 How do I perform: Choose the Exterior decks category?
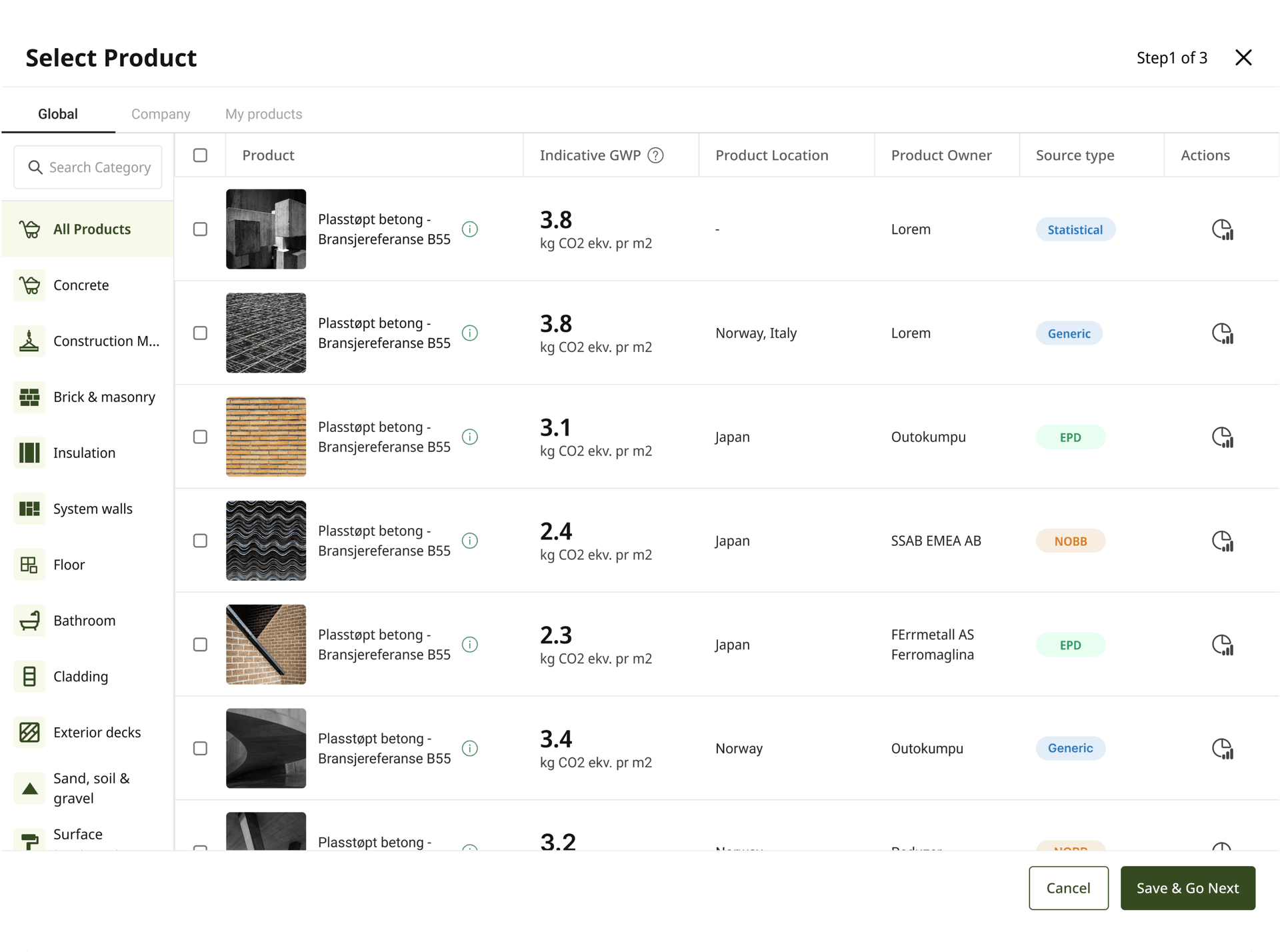pos(87,733)
